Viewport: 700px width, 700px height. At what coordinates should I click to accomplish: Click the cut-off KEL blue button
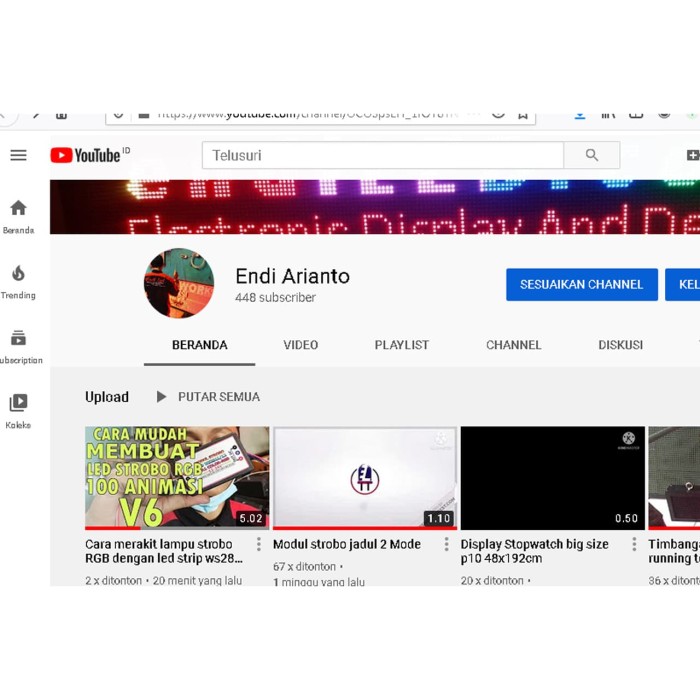tap(683, 284)
